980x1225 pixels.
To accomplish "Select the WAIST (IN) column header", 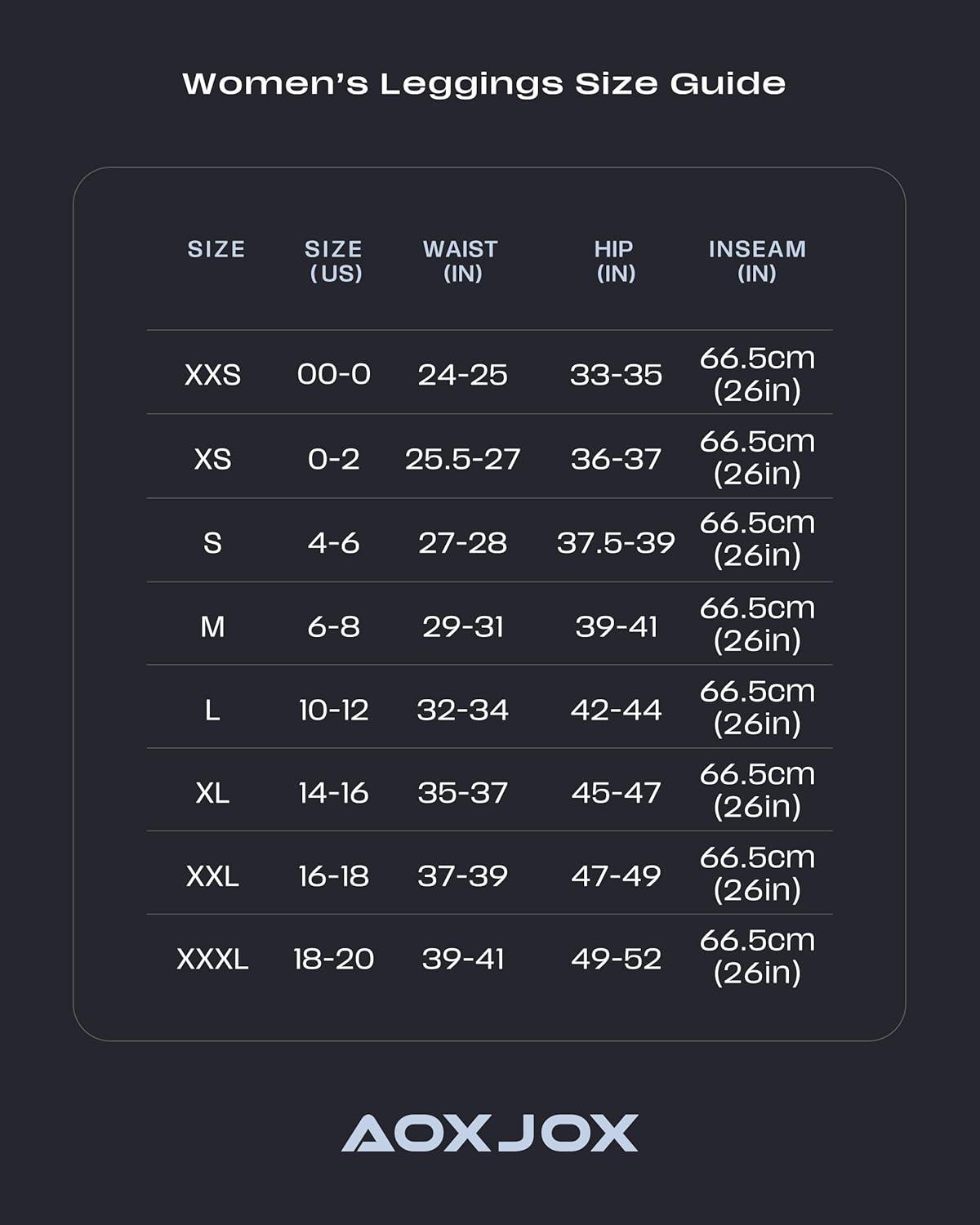I will coord(461,261).
